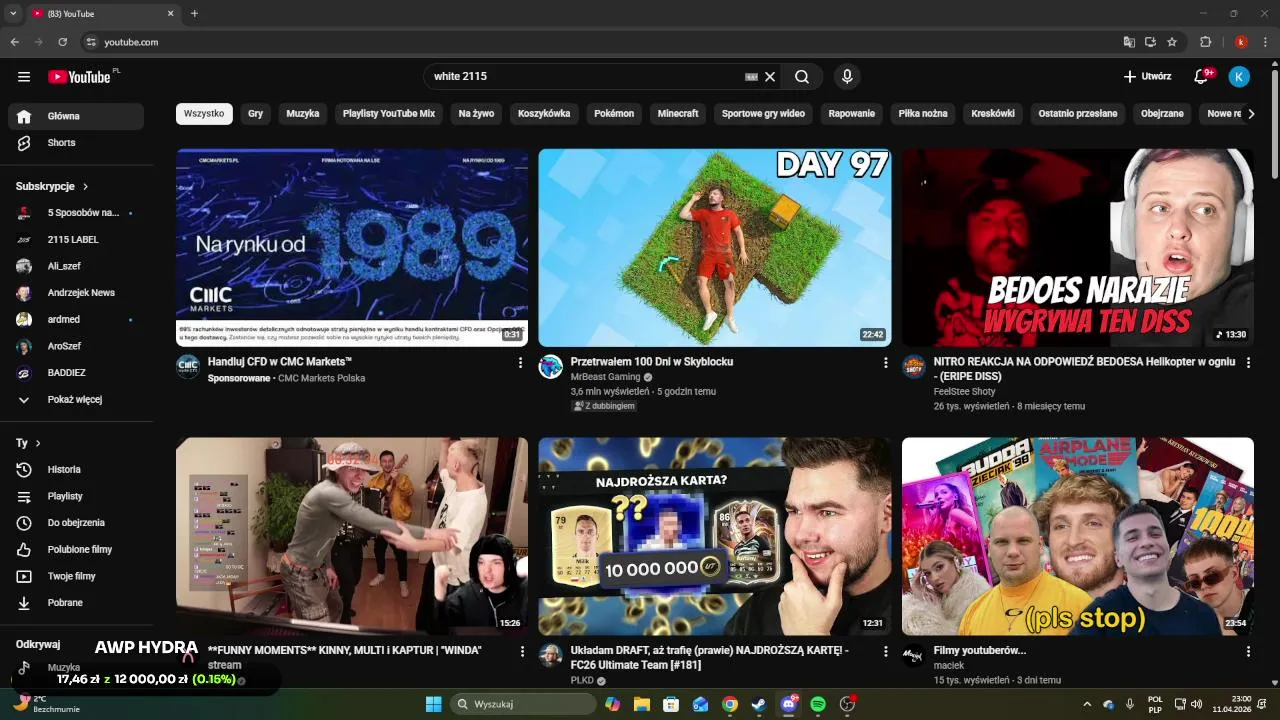Open options for NITRO REAKCJA video
The height and width of the screenshot is (720, 1280).
[1248, 363]
